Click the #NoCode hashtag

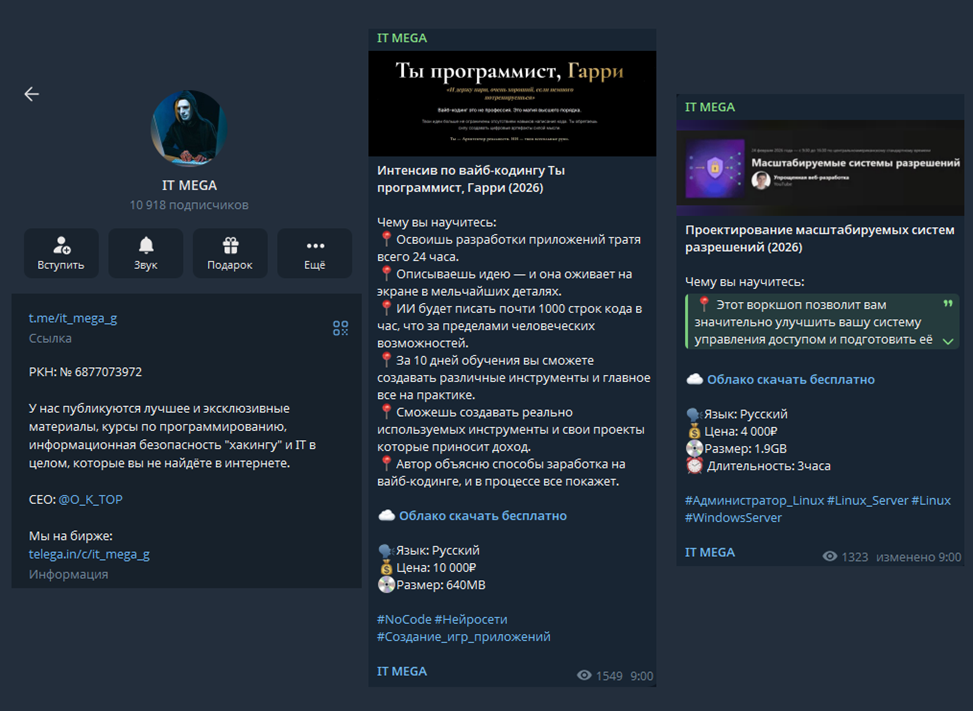(x=402, y=618)
